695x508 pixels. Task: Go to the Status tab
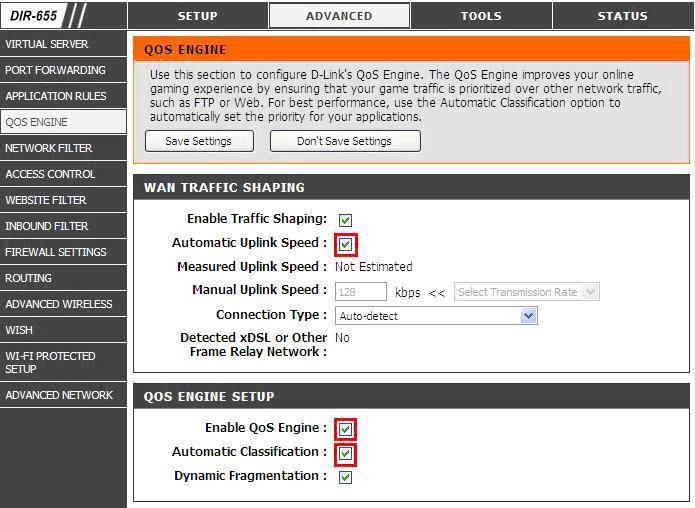pos(622,16)
